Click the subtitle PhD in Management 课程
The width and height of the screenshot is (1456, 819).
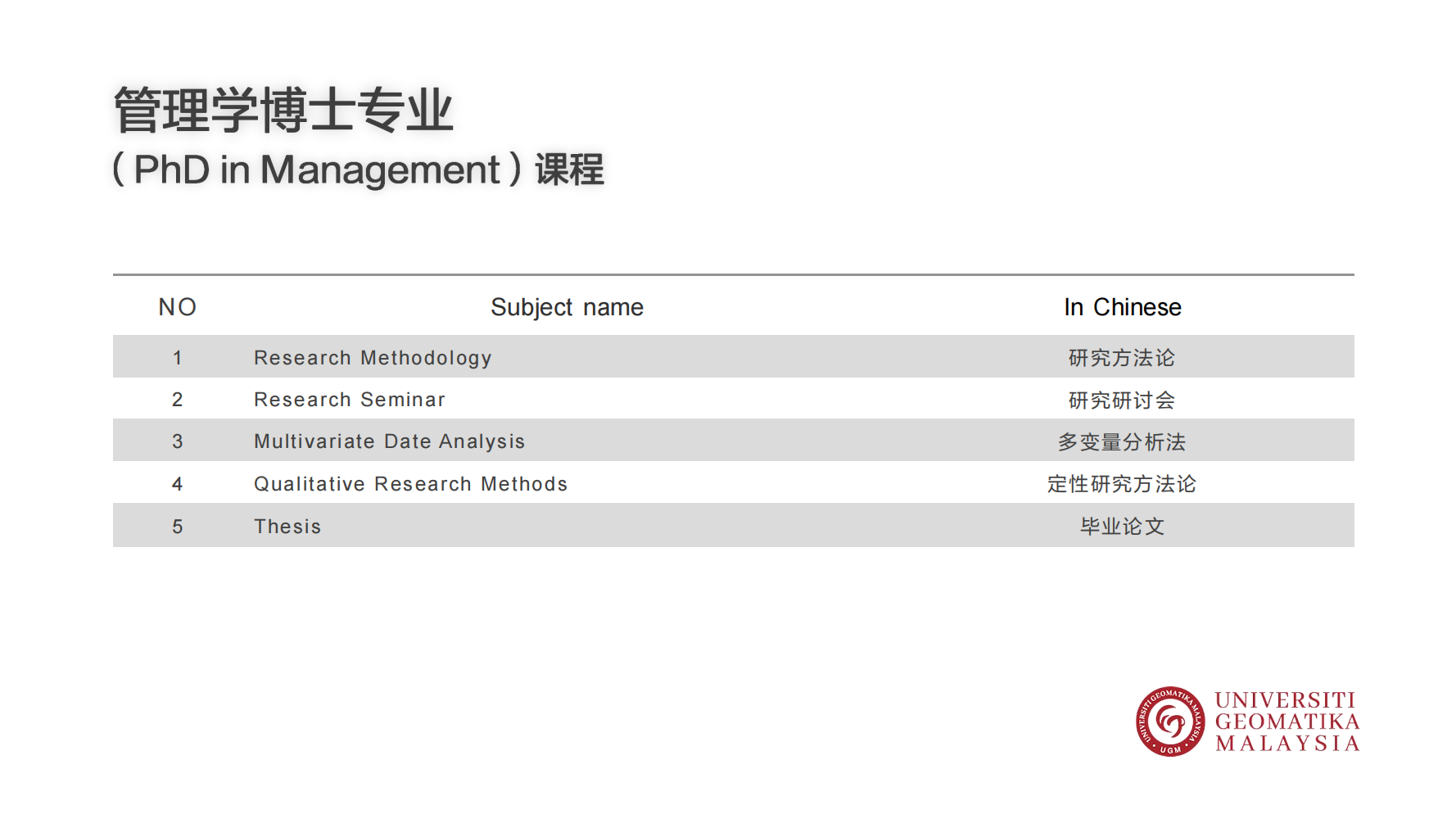(x=358, y=170)
